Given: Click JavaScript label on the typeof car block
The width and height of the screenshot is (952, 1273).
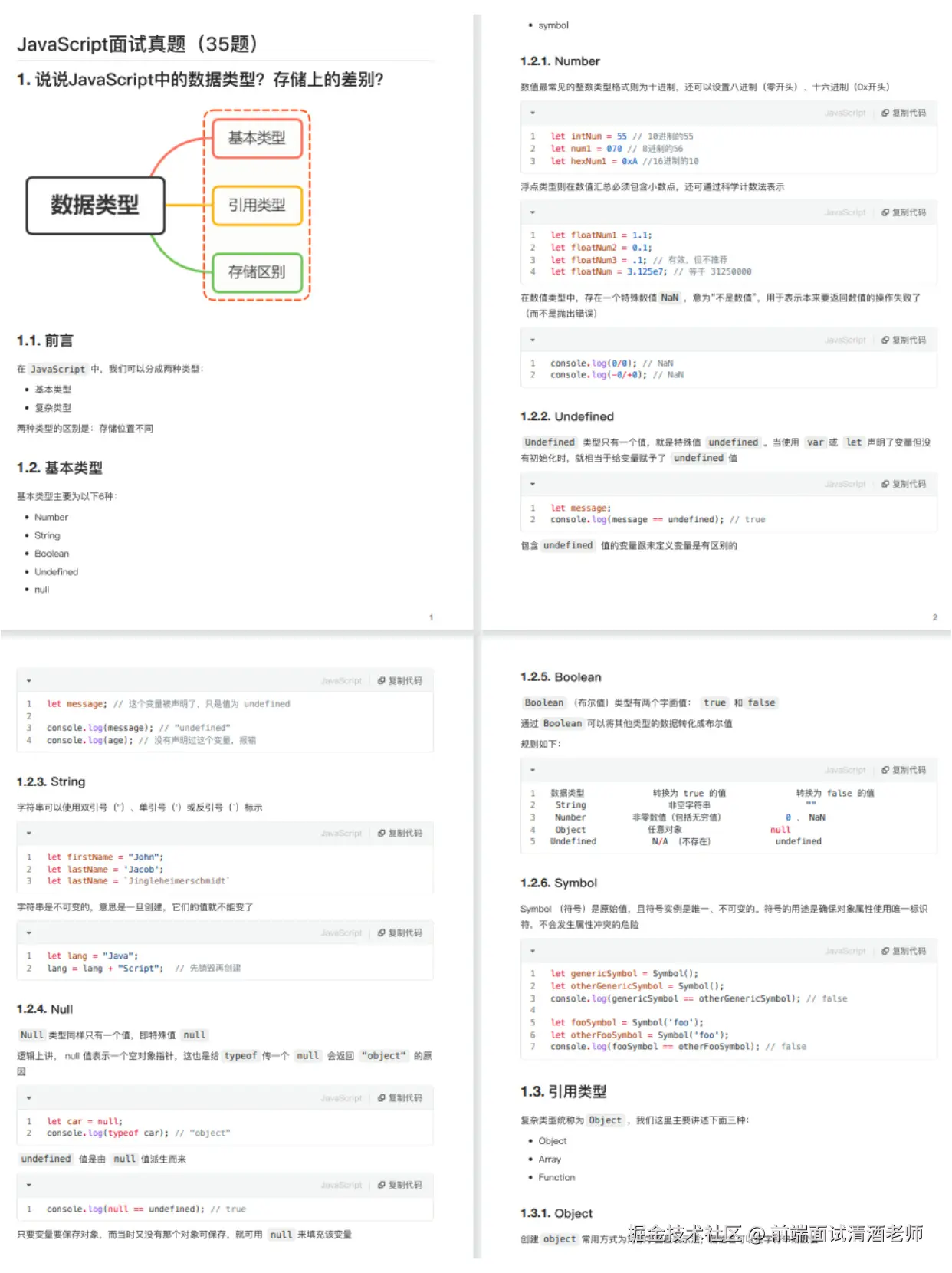Looking at the screenshot, I should (341, 1098).
